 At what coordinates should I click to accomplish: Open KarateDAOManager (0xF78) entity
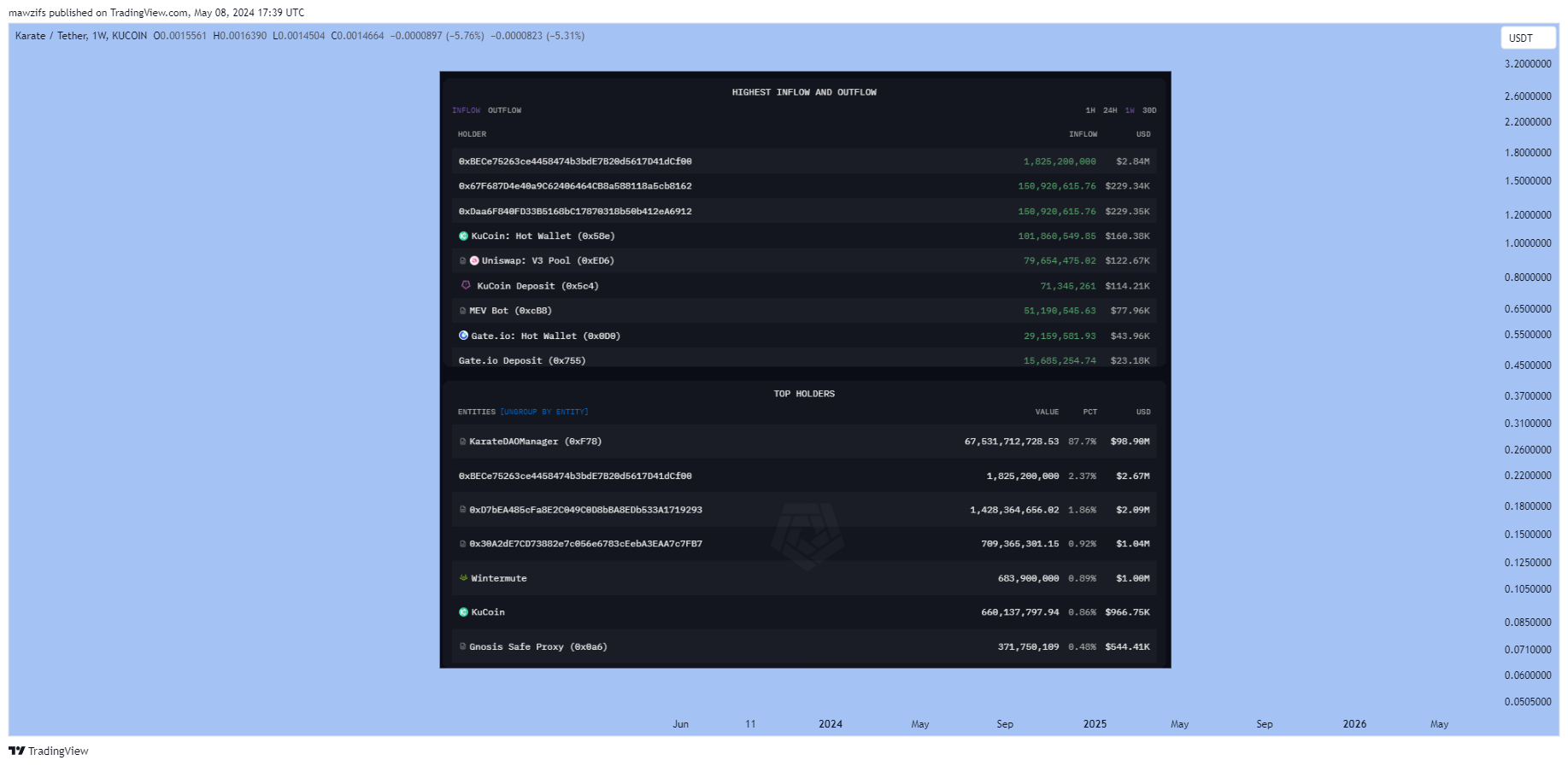535,441
